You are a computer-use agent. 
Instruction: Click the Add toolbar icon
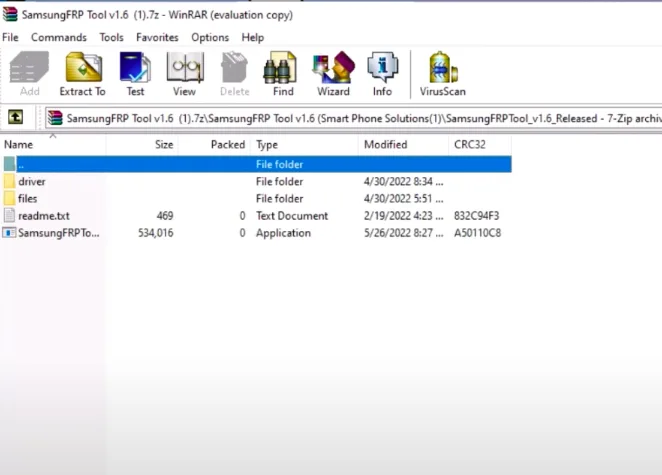click(x=29, y=74)
